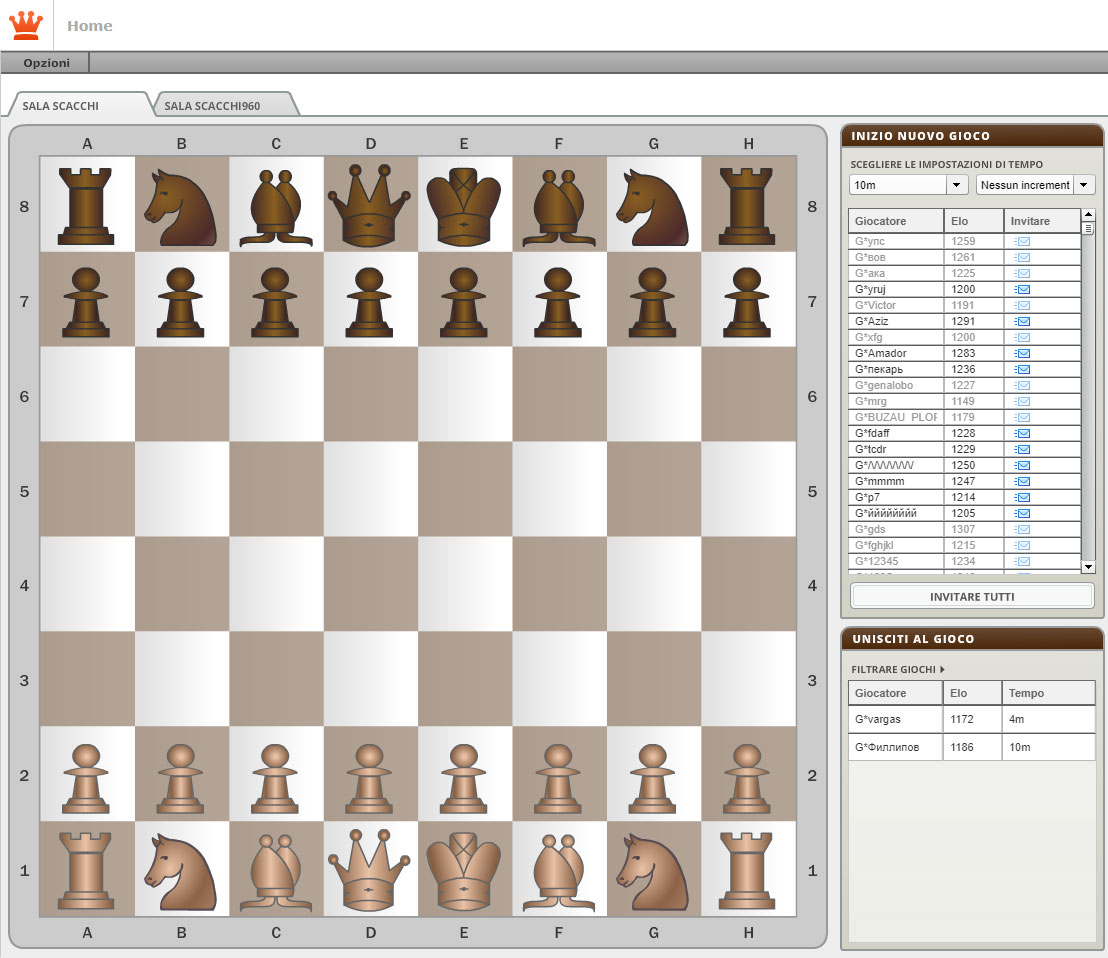Open the Nessun increment dropdown
The height and width of the screenshot is (958, 1108).
click(1035, 185)
